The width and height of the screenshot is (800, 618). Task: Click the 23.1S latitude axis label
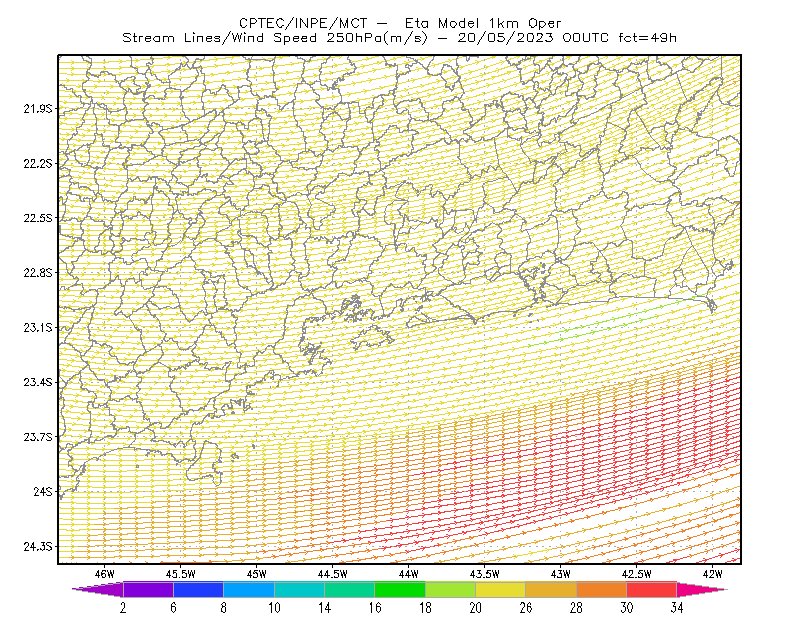pos(37,327)
